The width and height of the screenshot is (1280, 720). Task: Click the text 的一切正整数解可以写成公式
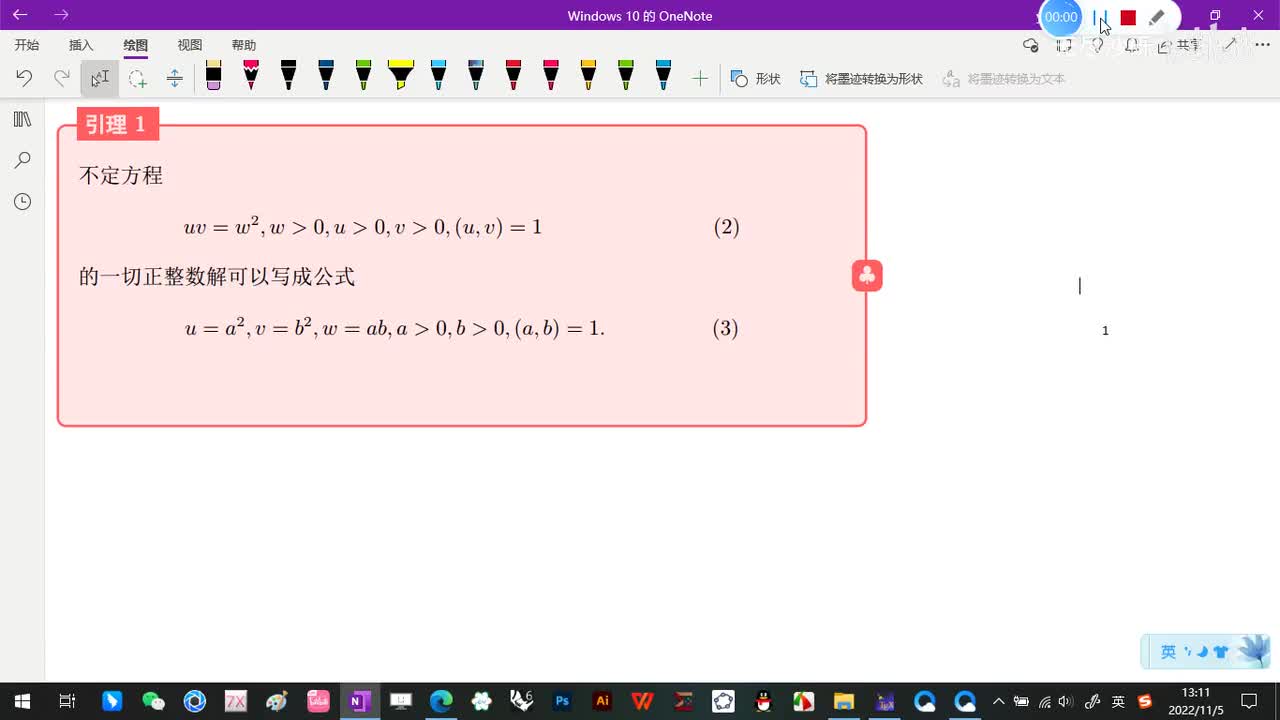pyautogui.click(x=217, y=277)
